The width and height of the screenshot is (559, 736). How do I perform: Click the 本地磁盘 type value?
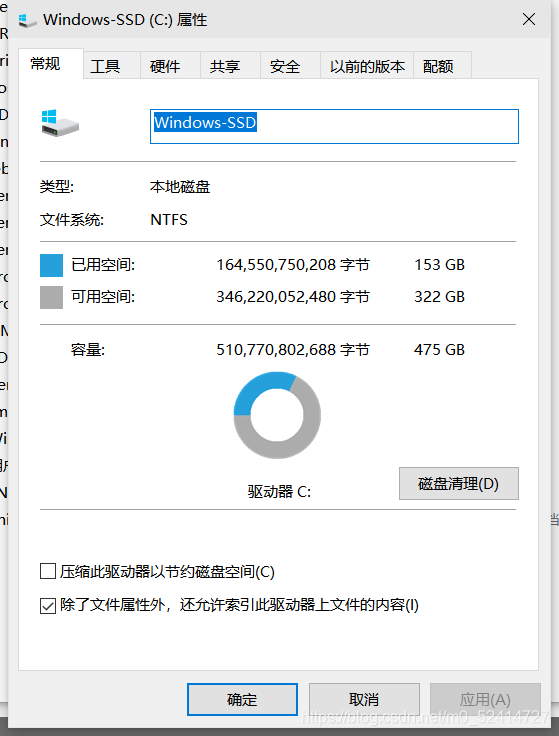180,187
